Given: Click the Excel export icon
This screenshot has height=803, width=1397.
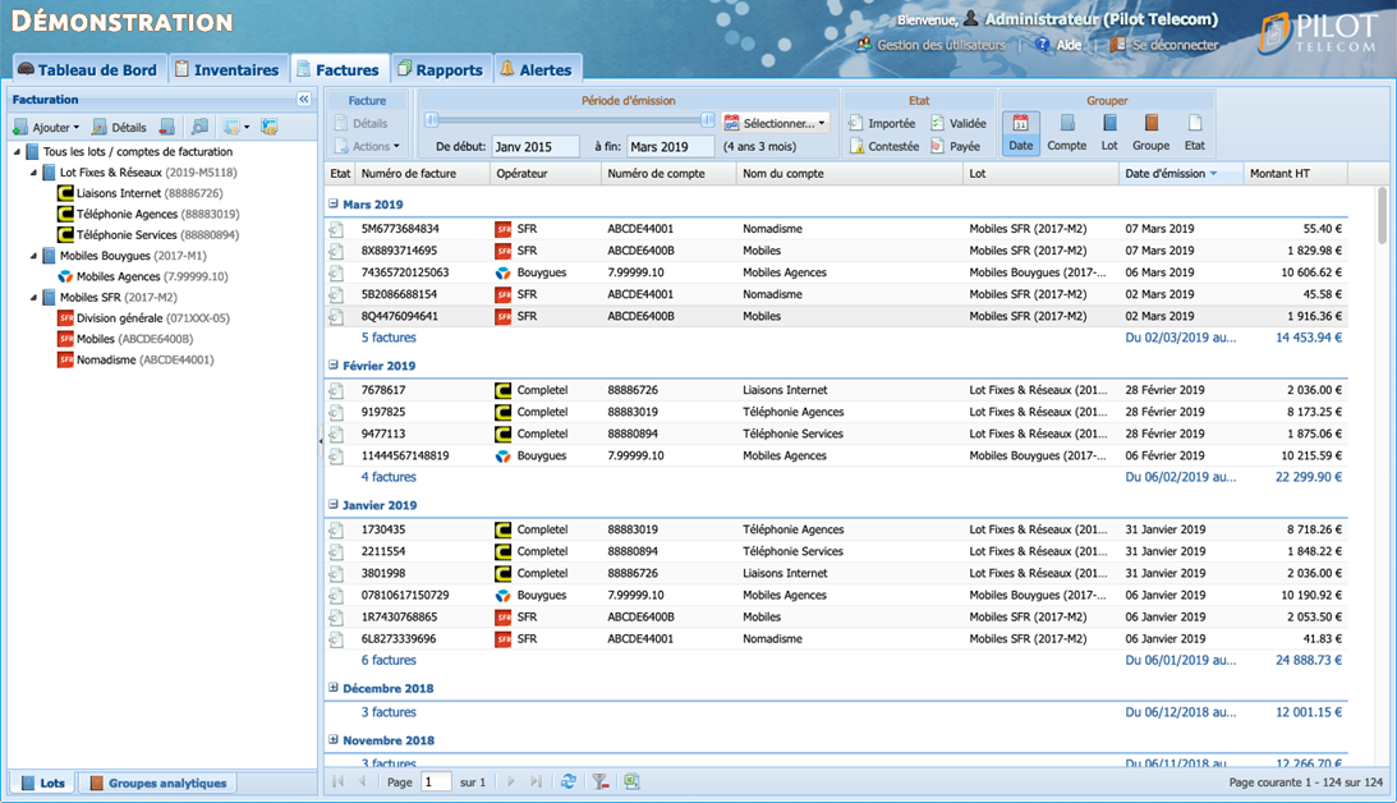Looking at the screenshot, I should [632, 782].
